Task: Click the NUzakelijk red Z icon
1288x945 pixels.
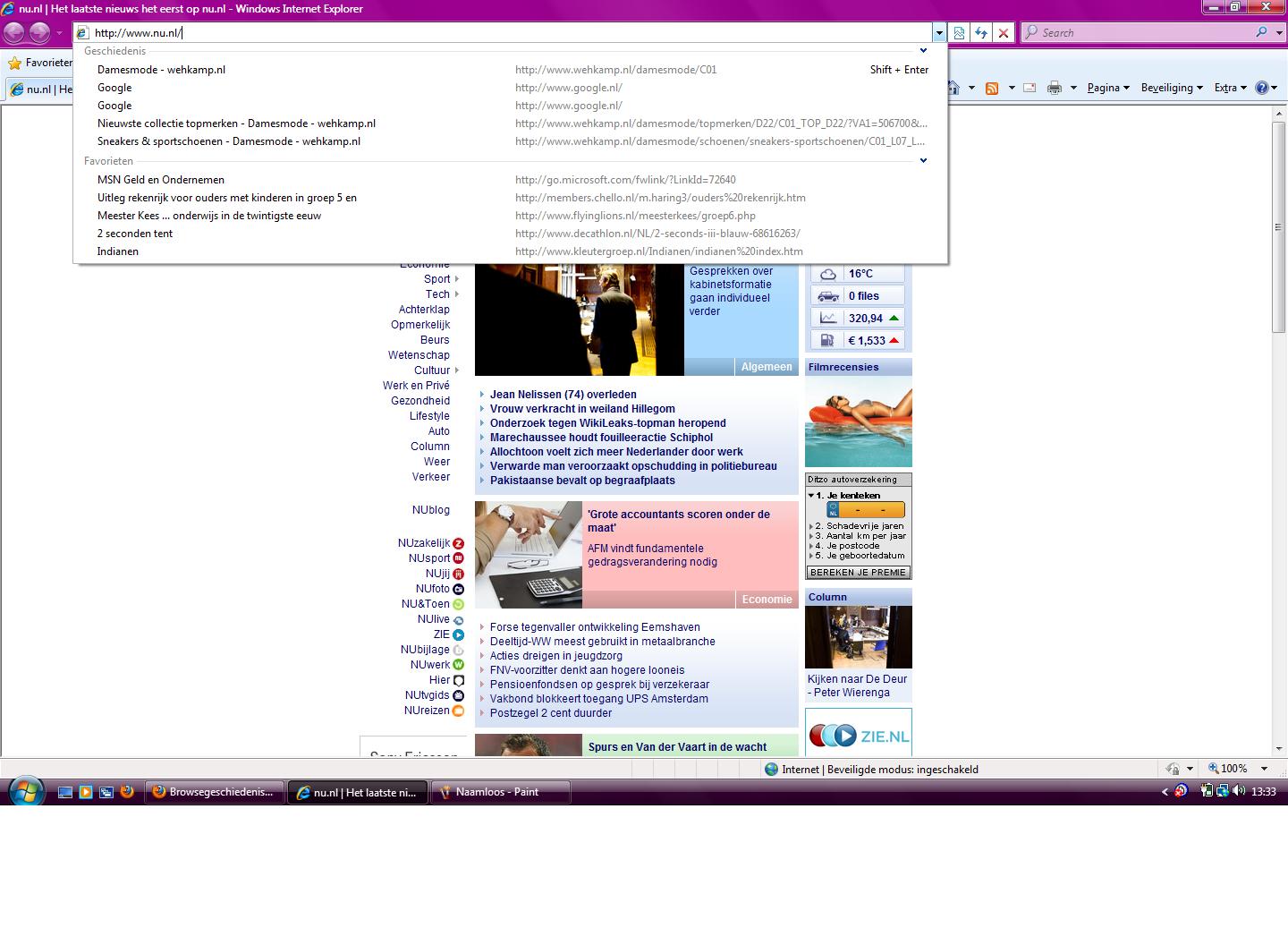Action: pos(459,543)
